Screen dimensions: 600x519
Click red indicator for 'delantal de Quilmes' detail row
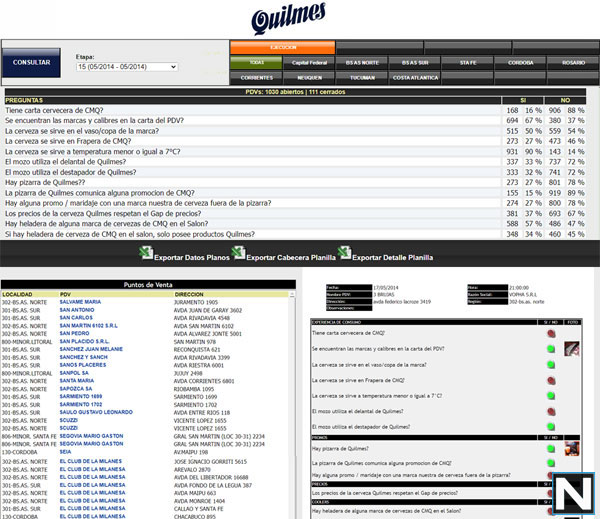(551, 411)
